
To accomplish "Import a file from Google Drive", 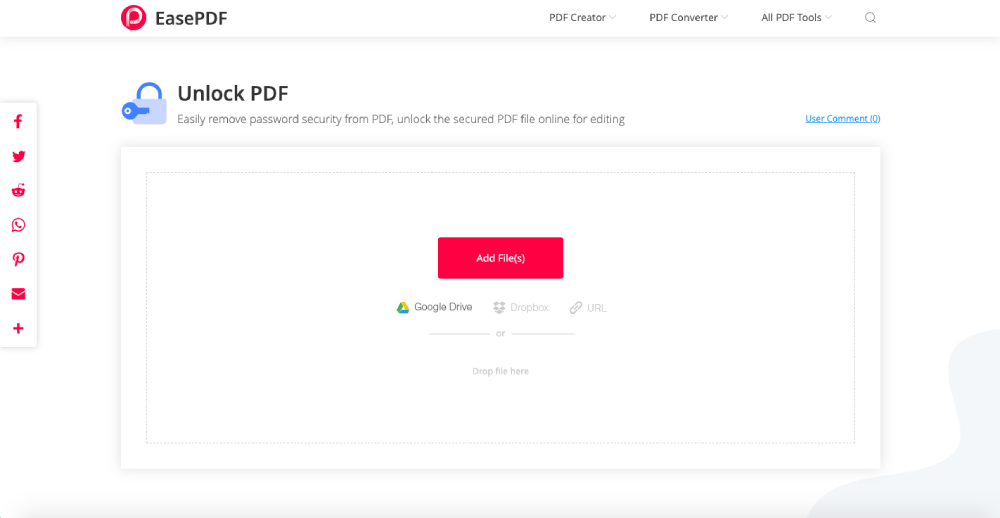I will point(435,308).
